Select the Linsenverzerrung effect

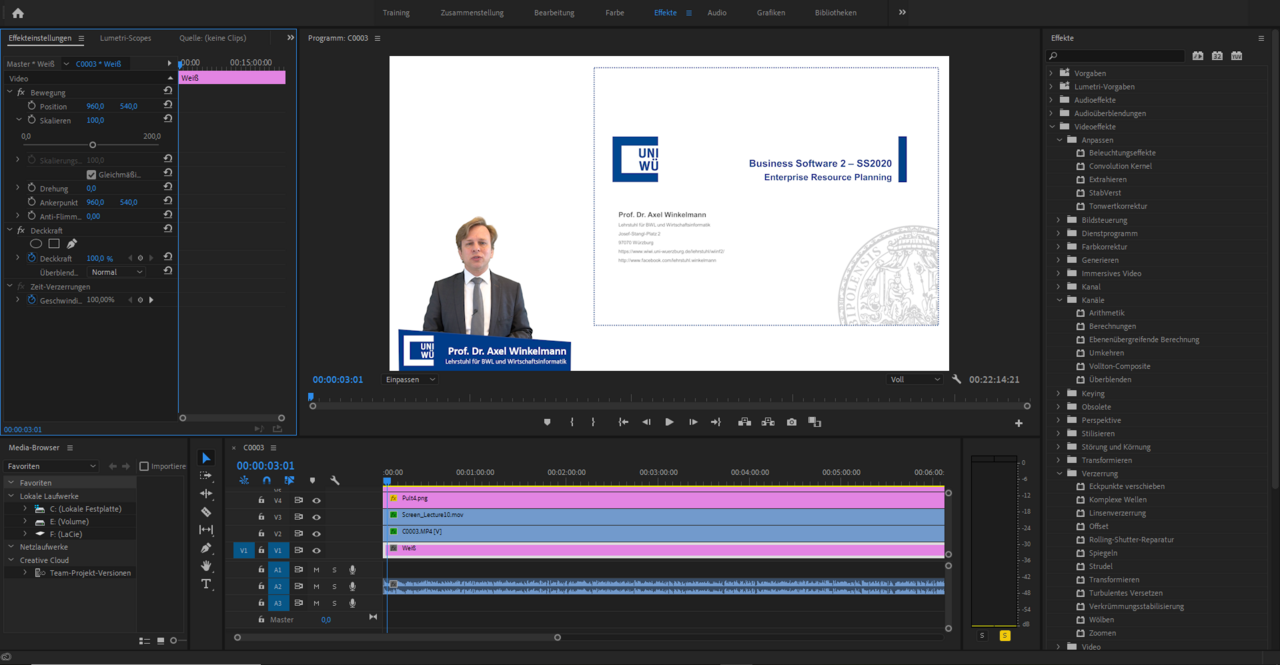pos(1117,513)
